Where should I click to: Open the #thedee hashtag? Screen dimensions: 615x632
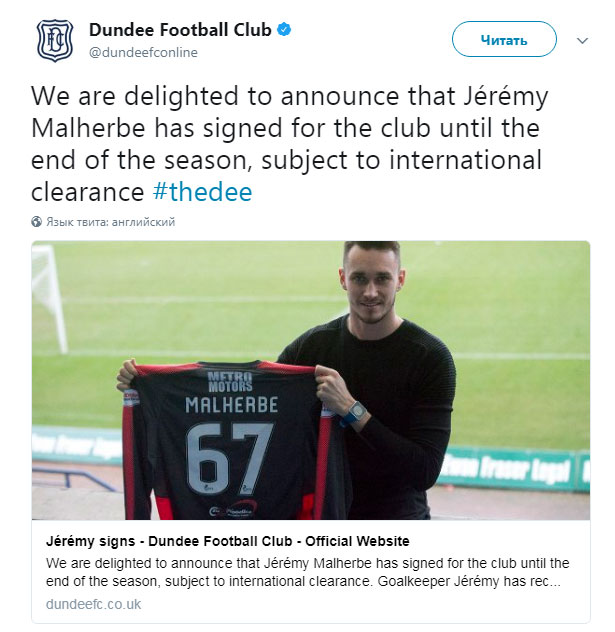tap(202, 191)
